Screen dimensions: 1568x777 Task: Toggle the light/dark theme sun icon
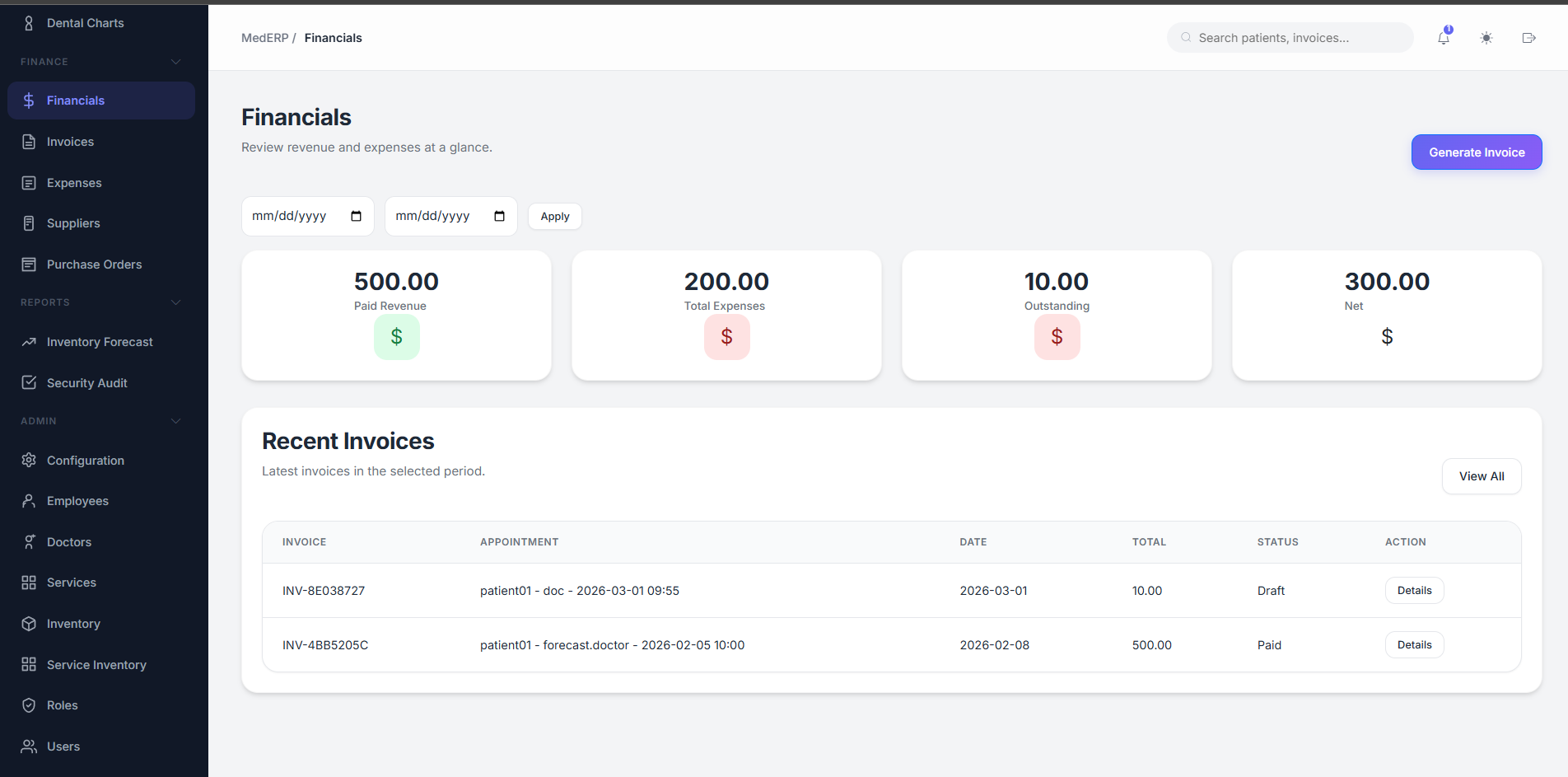pos(1486,38)
